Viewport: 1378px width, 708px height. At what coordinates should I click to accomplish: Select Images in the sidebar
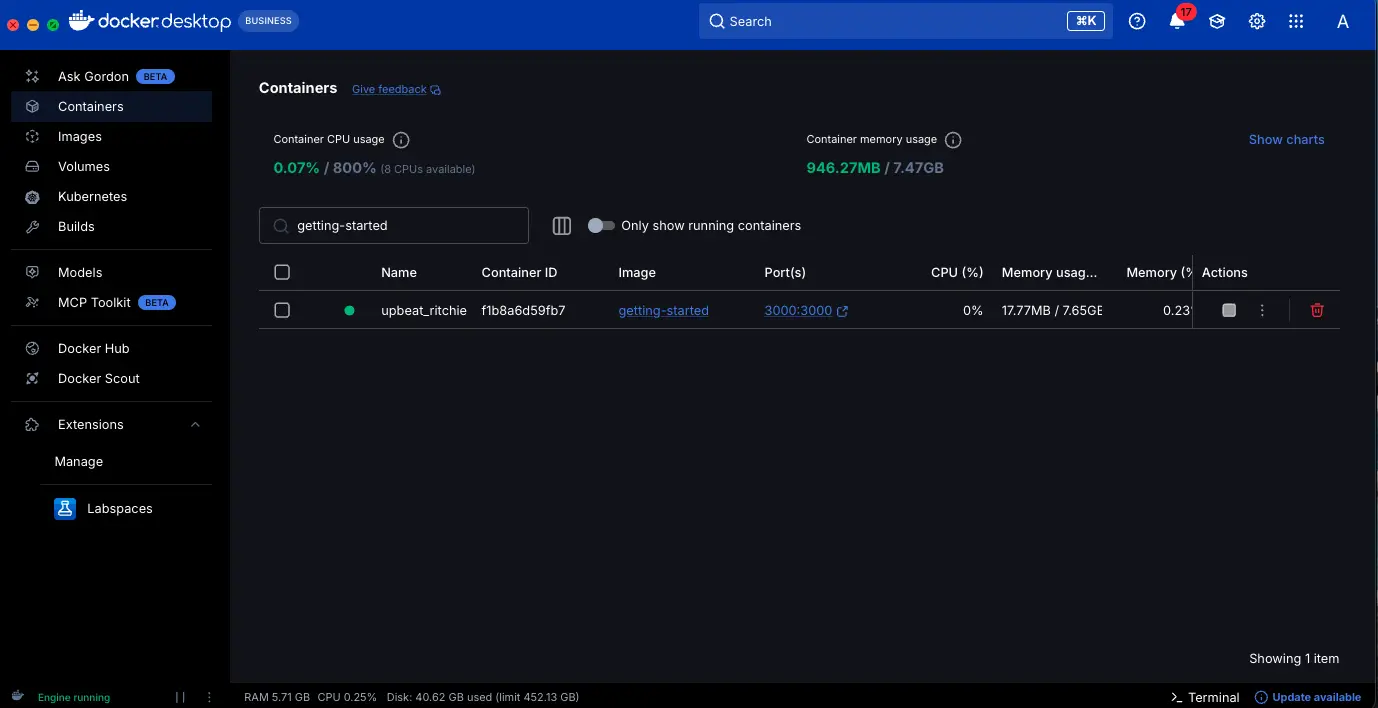pos(80,136)
